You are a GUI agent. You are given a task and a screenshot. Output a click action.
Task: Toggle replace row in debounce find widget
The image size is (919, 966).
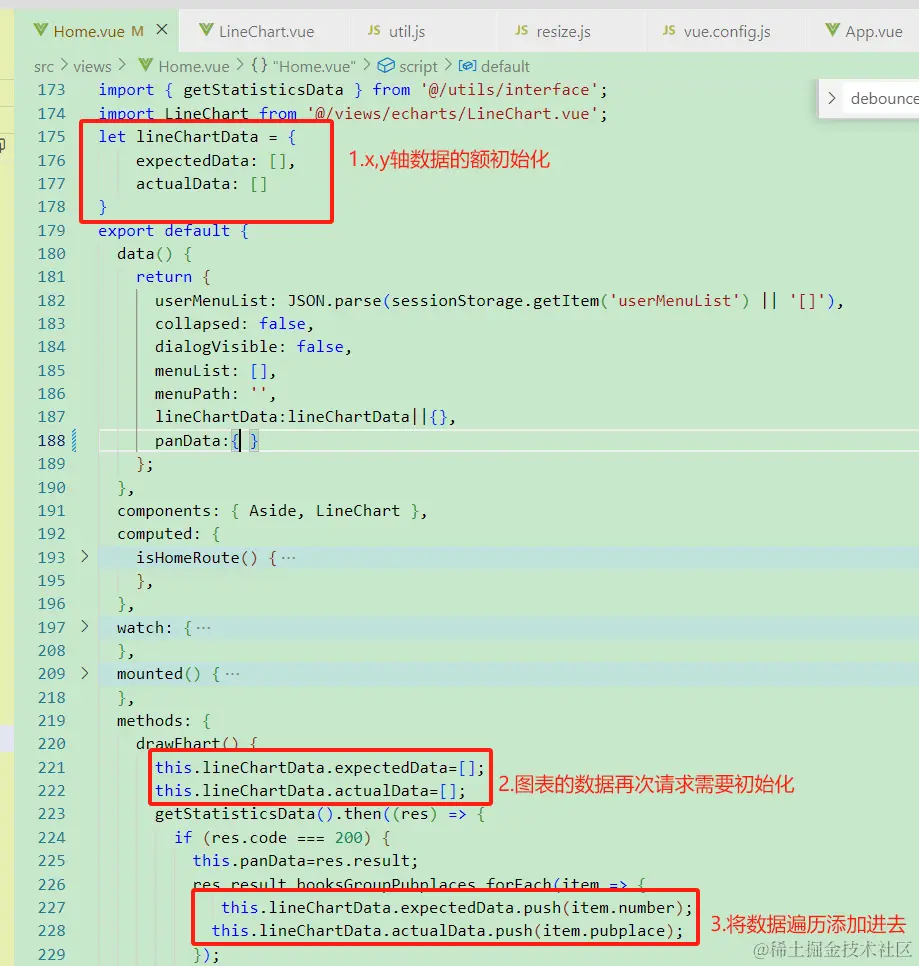pyautogui.click(x=832, y=98)
